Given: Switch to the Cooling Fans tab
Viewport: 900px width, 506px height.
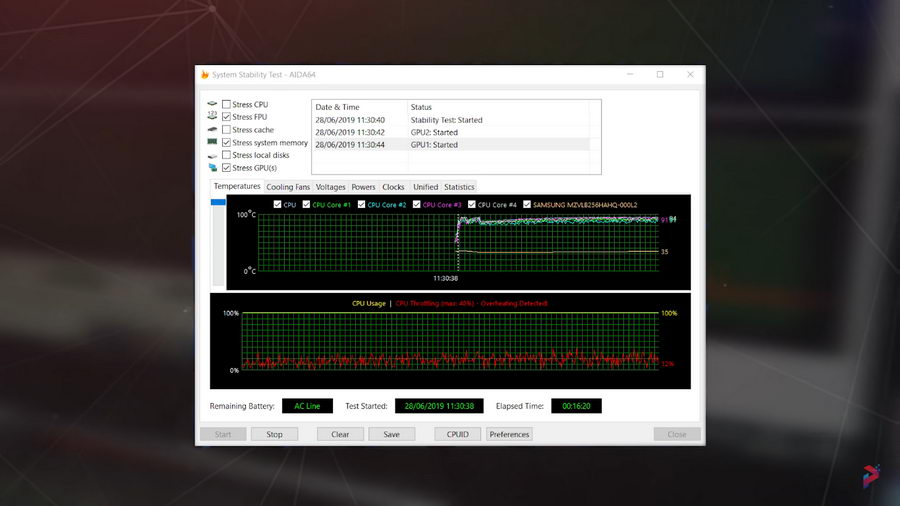Looking at the screenshot, I should click(x=288, y=187).
